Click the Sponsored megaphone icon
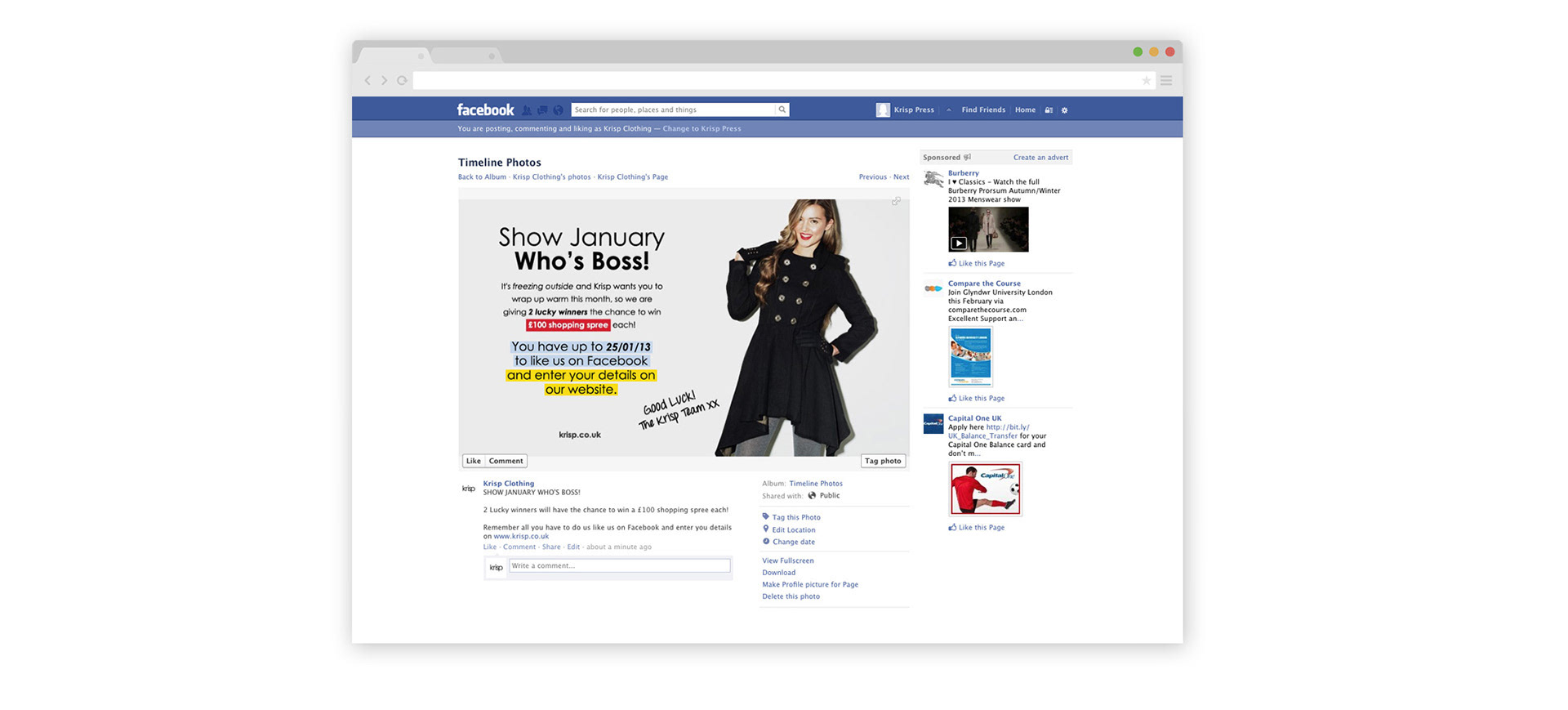The width and height of the screenshot is (1568, 710). pos(968,157)
